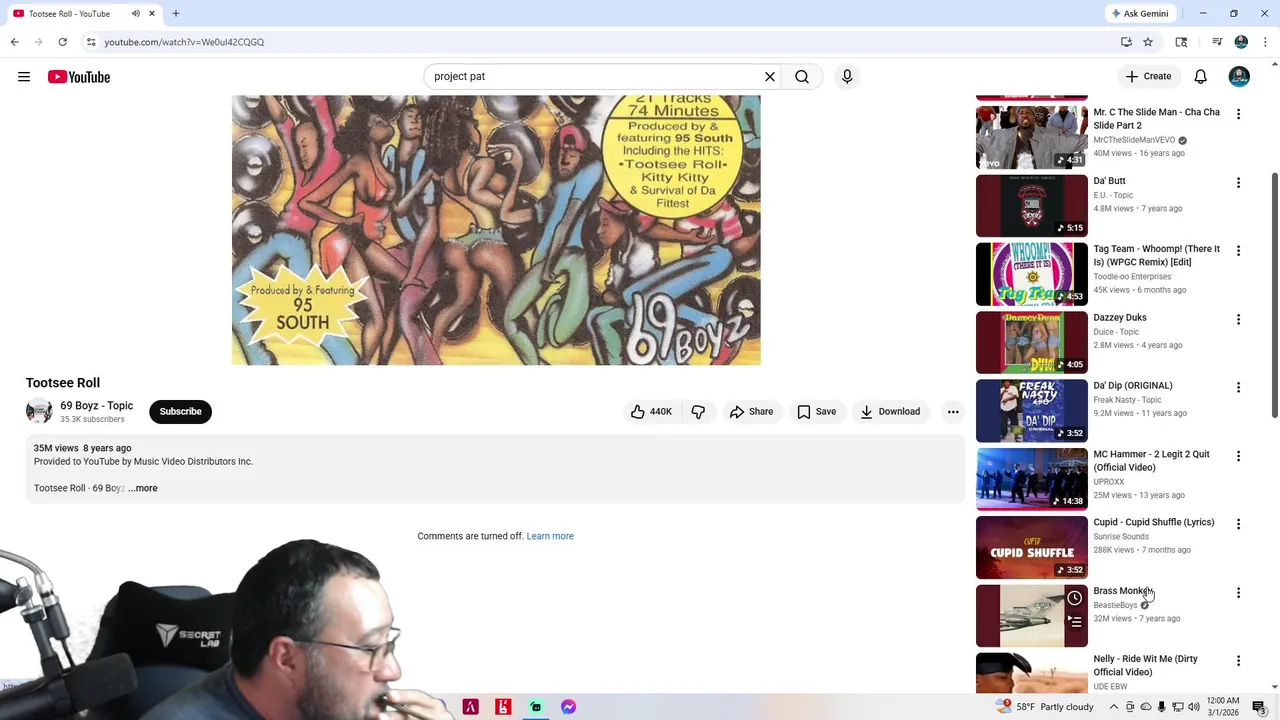
Task: Click the search magnifier button
Action: pyautogui.click(x=802, y=77)
